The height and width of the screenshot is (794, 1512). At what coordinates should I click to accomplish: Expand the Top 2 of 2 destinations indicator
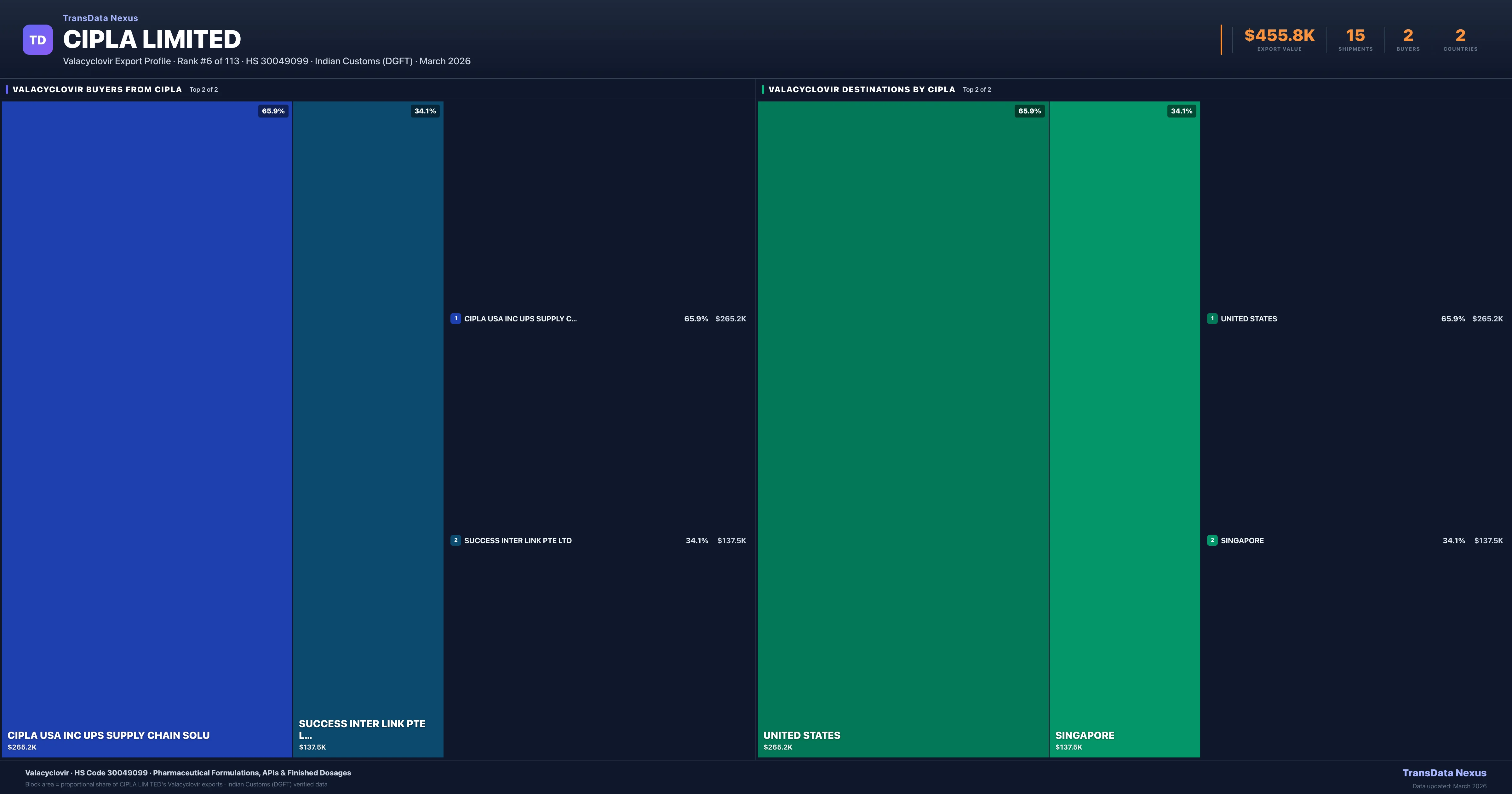(x=977, y=89)
